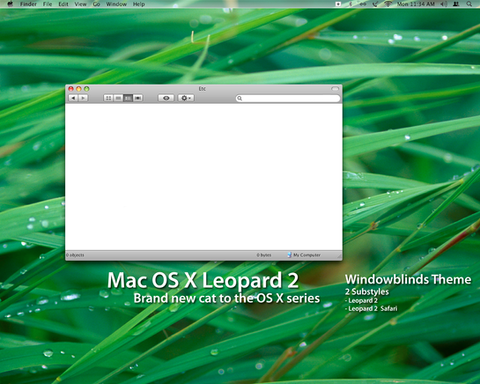Switch to list view in toolbar
Screen dimensions: 480x384
click(118, 98)
